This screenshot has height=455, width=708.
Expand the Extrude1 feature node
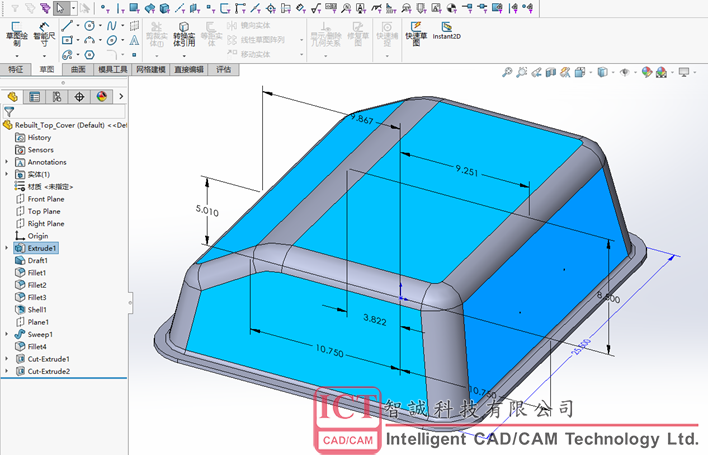(6, 248)
